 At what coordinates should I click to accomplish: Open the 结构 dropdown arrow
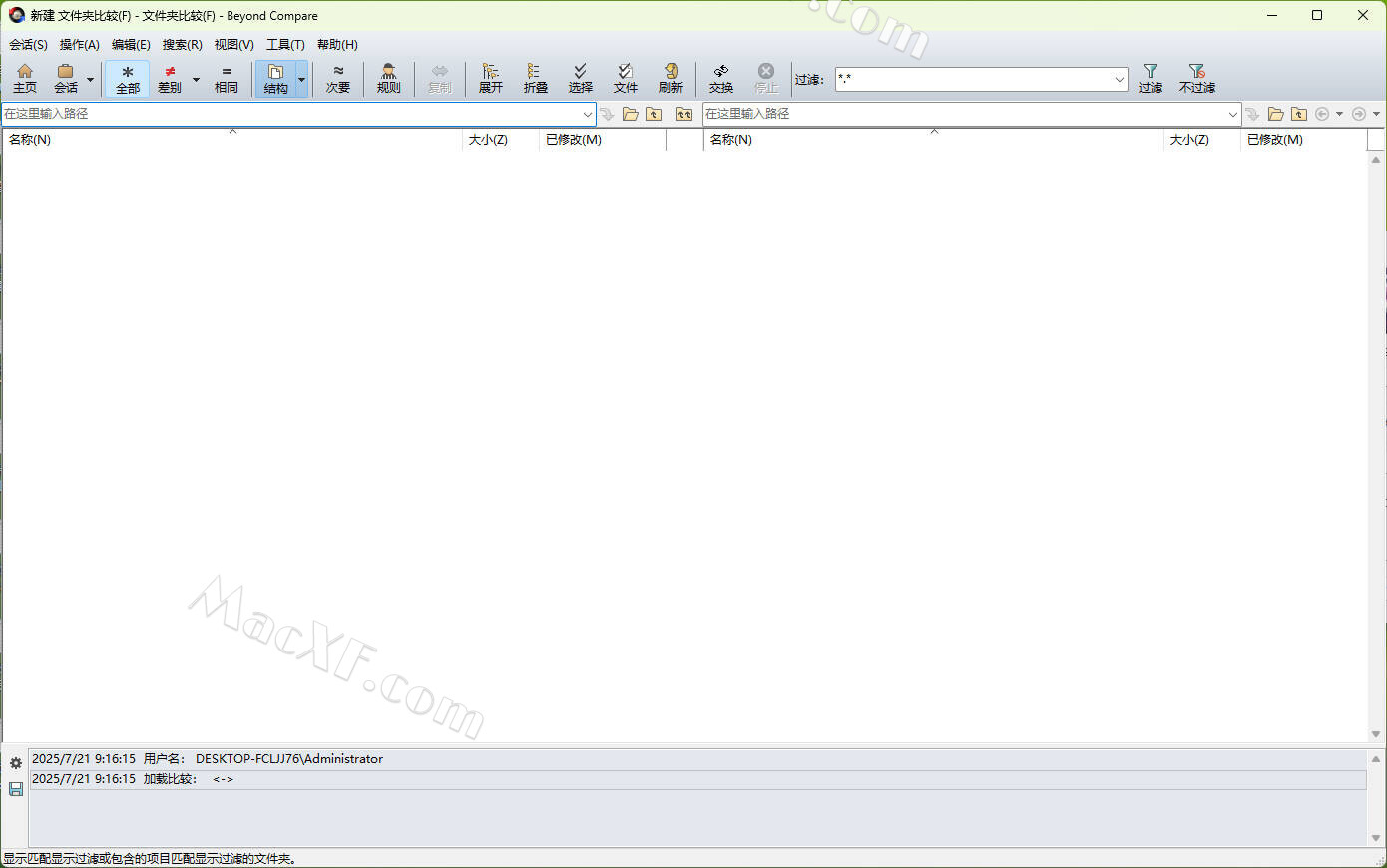[x=302, y=79]
